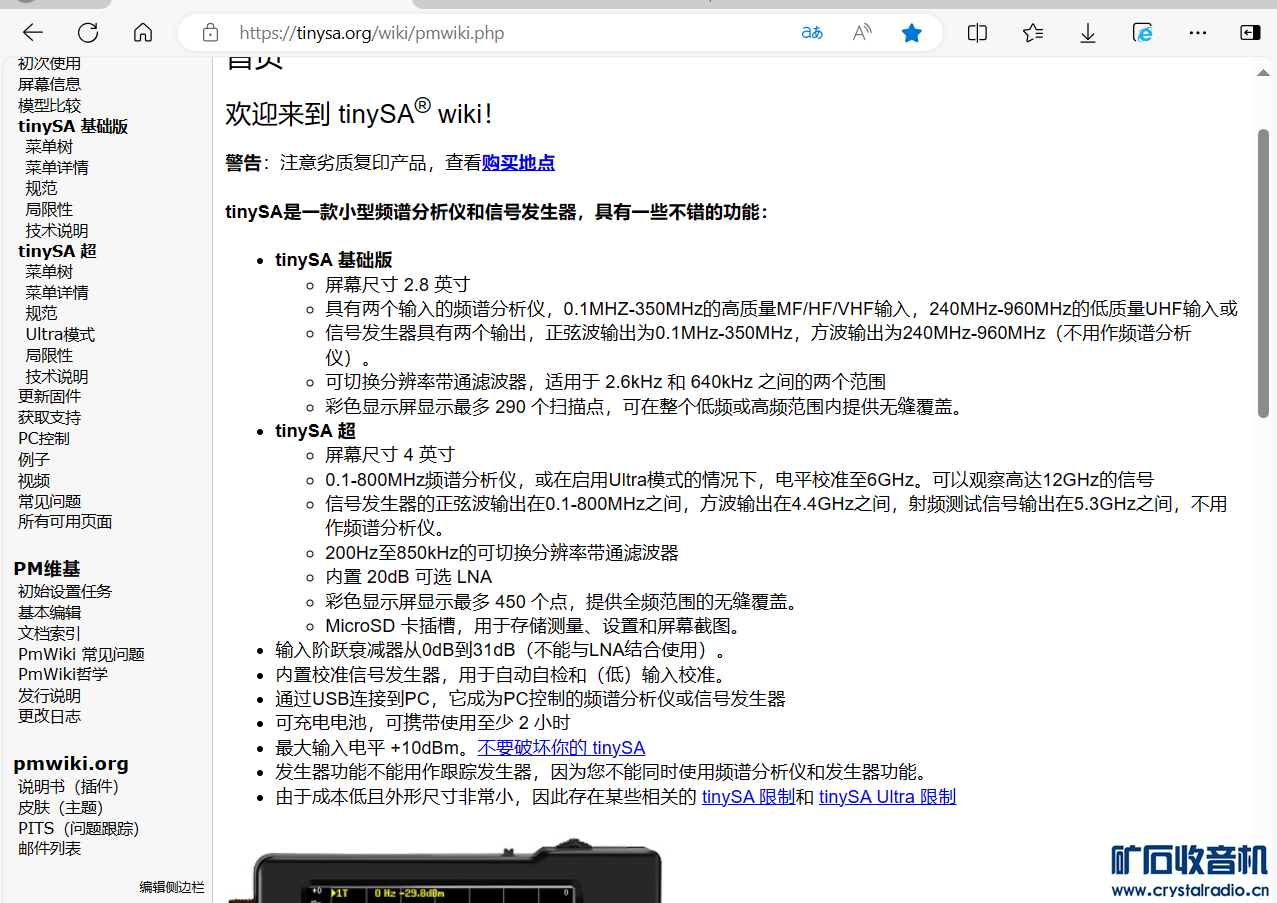Click the page's vertical scrollbar thumb
1277x903 pixels.
[x=1264, y=273]
